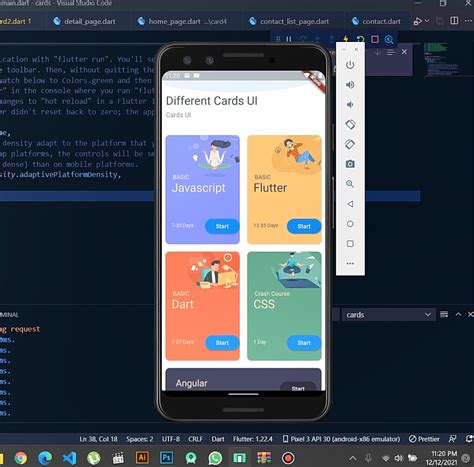474x467 pixels.
Task: Start the CSS crash course card
Action: (304, 343)
